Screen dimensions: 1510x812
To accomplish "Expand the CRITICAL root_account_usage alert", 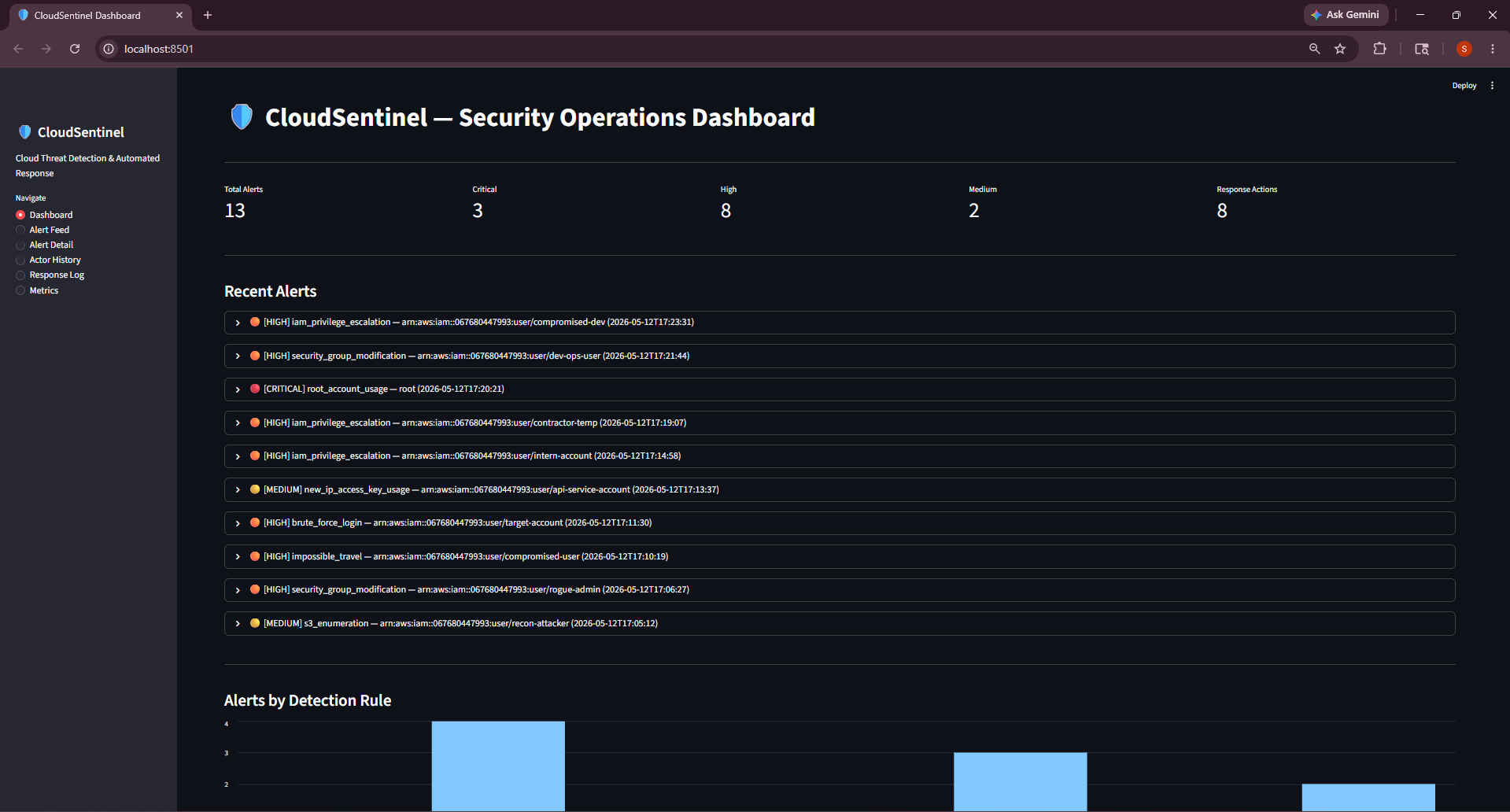I will [840, 389].
